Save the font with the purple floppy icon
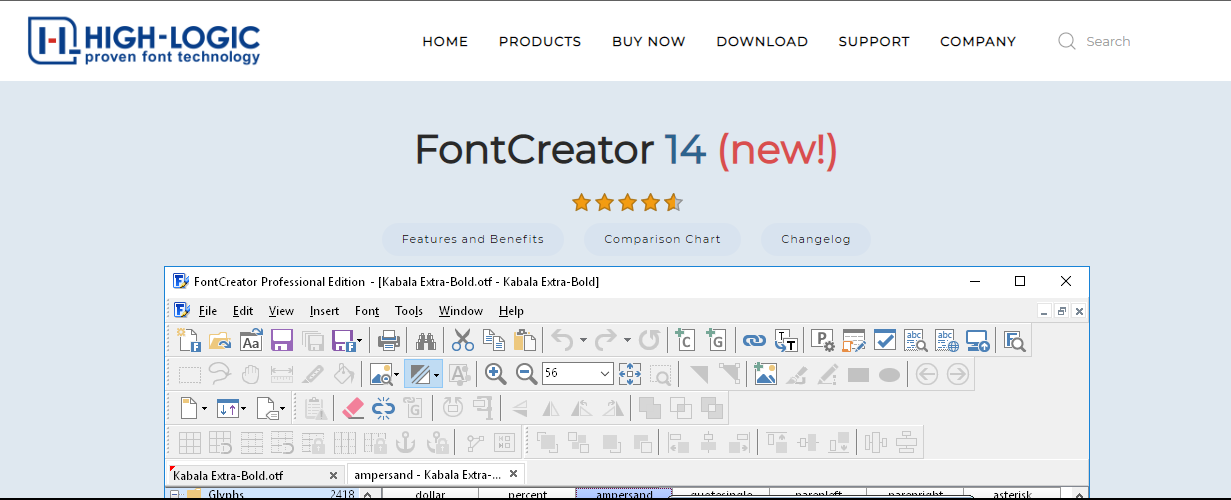This screenshot has height=500, width=1231. (x=281, y=340)
